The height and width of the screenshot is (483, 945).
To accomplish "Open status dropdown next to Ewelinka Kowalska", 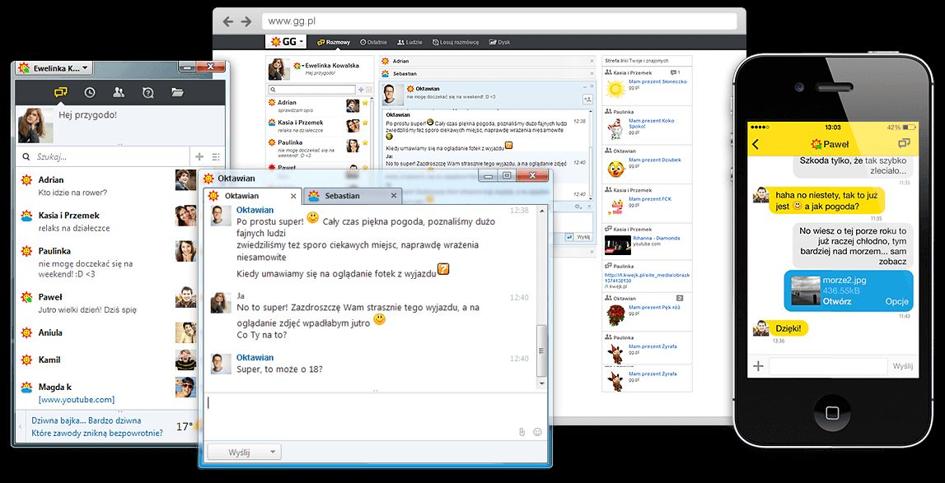I will (x=298, y=65).
